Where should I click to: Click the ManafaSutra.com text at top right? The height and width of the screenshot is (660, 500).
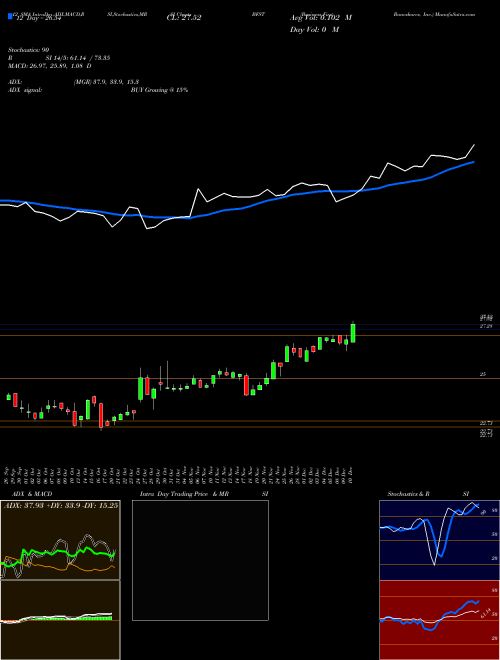[x=454, y=14]
